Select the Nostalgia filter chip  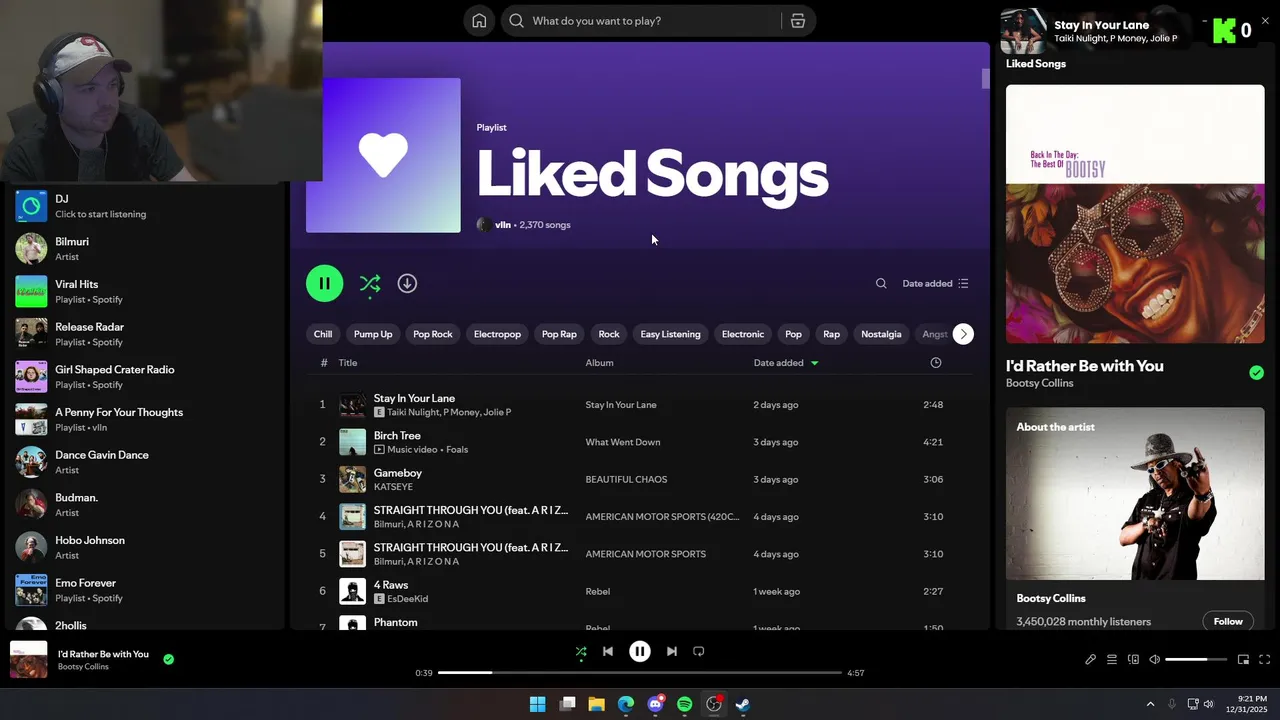point(881,334)
